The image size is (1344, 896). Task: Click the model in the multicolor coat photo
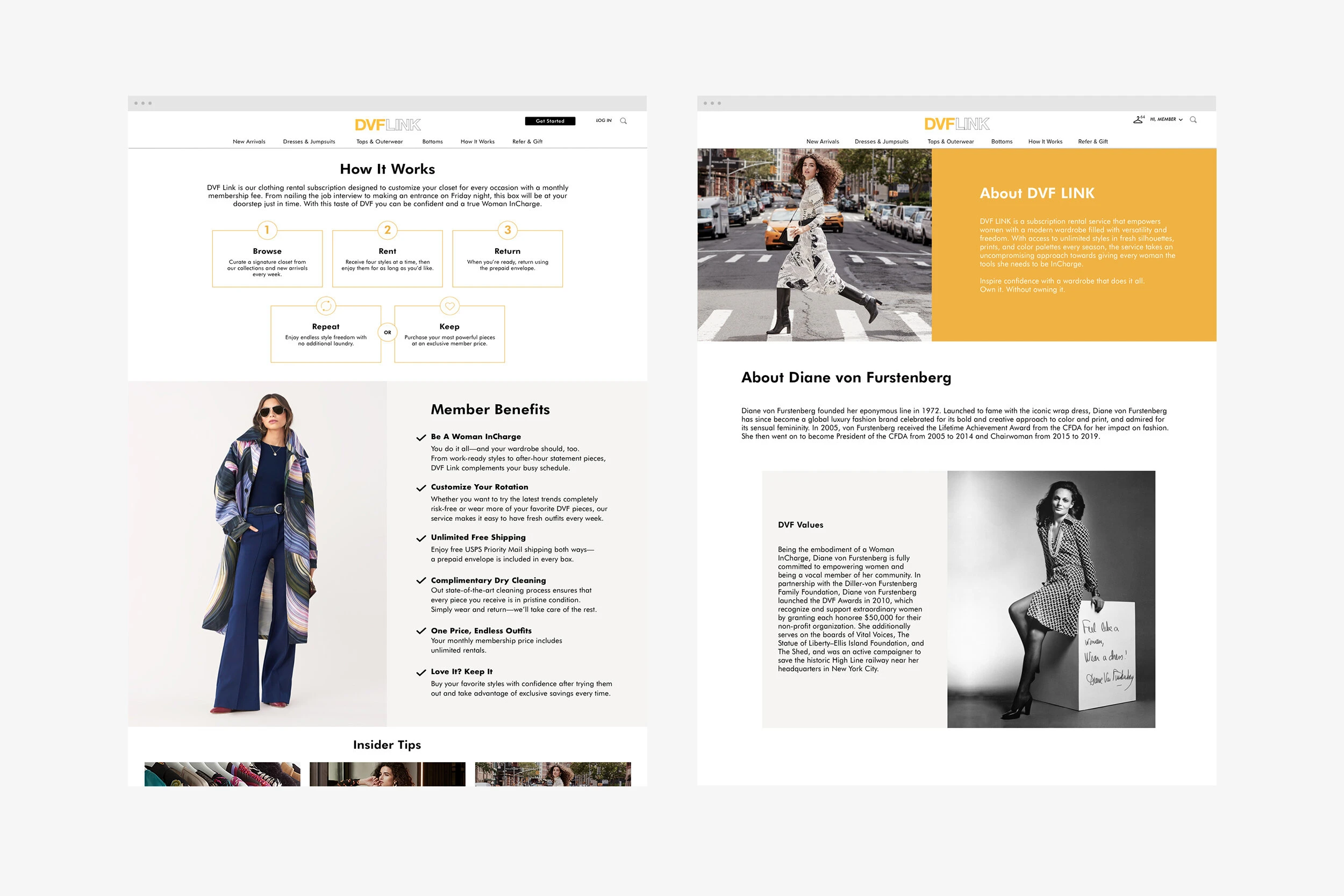257,554
